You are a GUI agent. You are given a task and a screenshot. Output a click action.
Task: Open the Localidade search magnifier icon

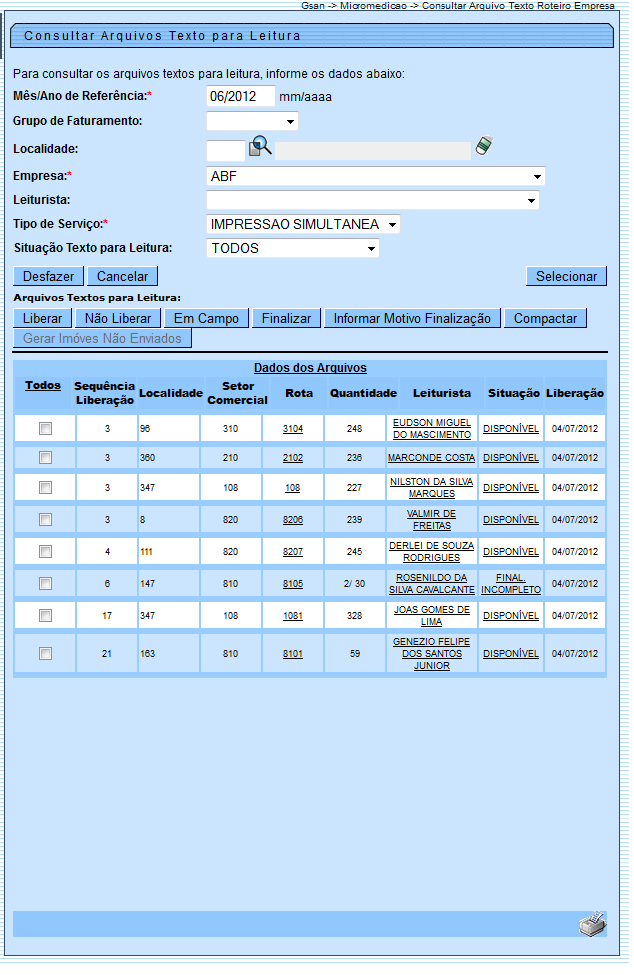click(260, 147)
